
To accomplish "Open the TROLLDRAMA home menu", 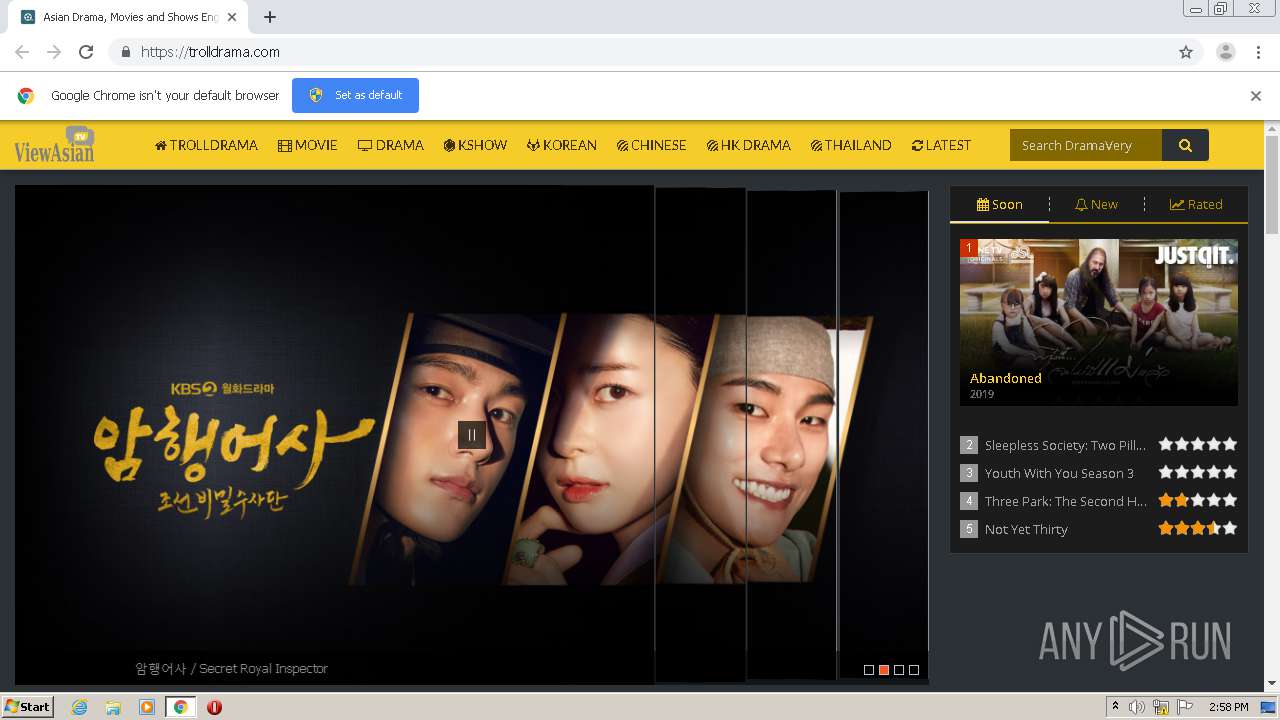I will 206,145.
